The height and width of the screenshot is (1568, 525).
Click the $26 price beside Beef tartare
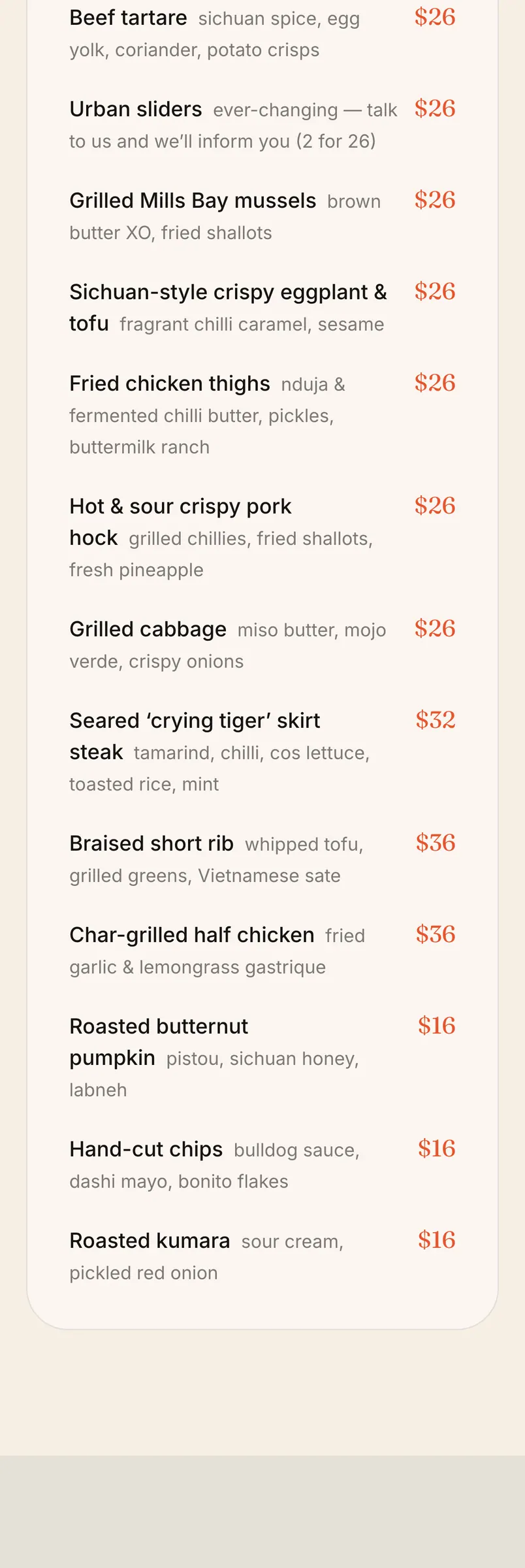(x=435, y=17)
